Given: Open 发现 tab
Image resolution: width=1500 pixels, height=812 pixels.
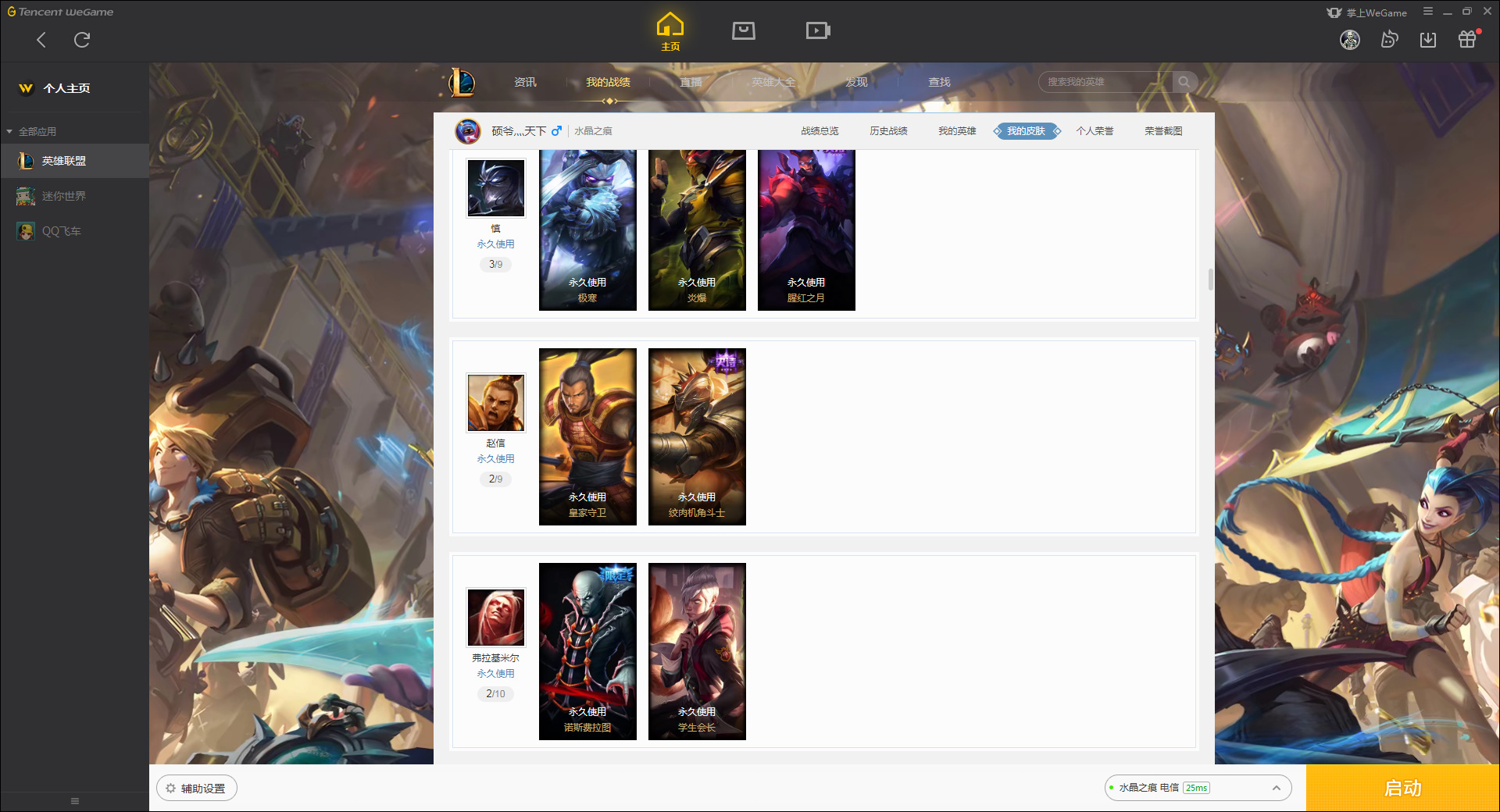Looking at the screenshot, I should click(856, 82).
